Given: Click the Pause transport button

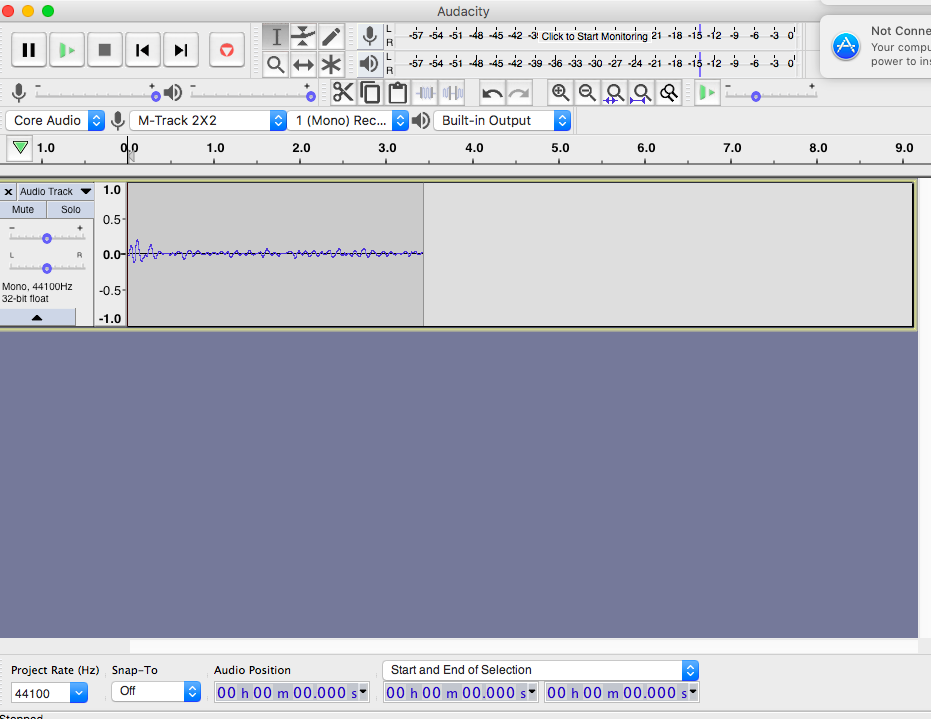Looking at the screenshot, I should point(28,50).
